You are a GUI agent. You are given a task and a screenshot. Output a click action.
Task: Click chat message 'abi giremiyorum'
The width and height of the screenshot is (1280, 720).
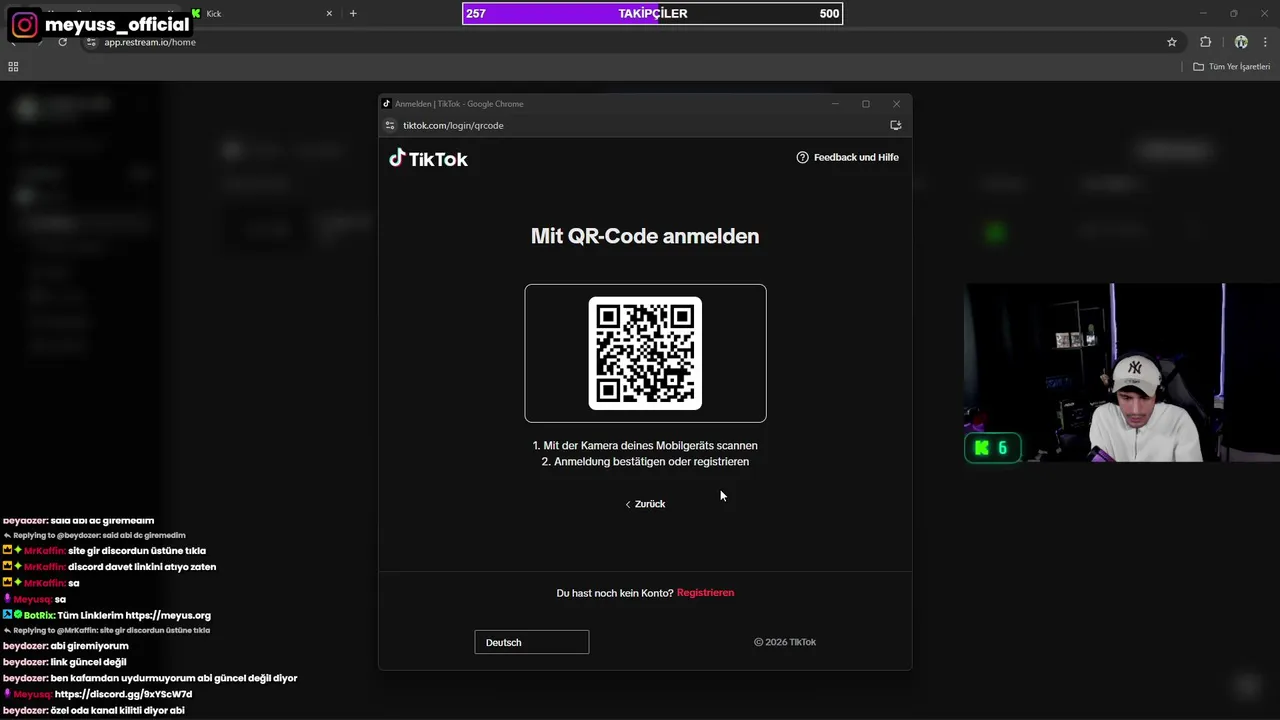pyautogui.click(x=89, y=646)
